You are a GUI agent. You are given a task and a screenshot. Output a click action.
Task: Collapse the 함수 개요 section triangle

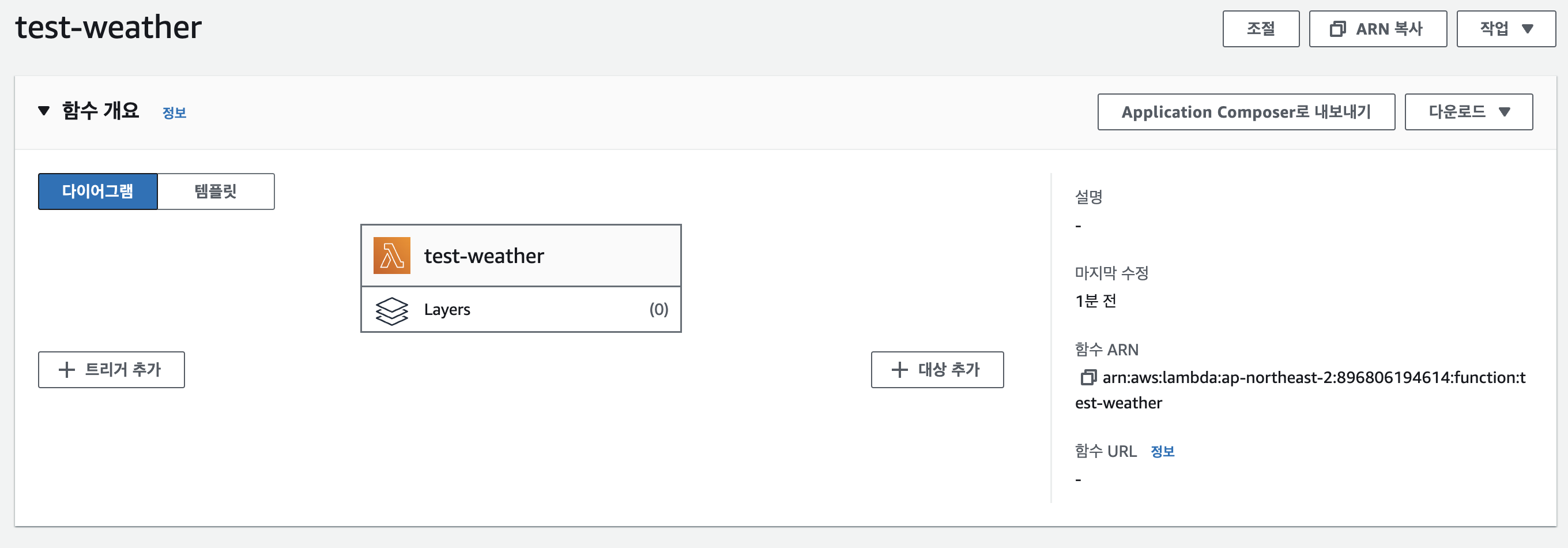pyautogui.click(x=44, y=111)
